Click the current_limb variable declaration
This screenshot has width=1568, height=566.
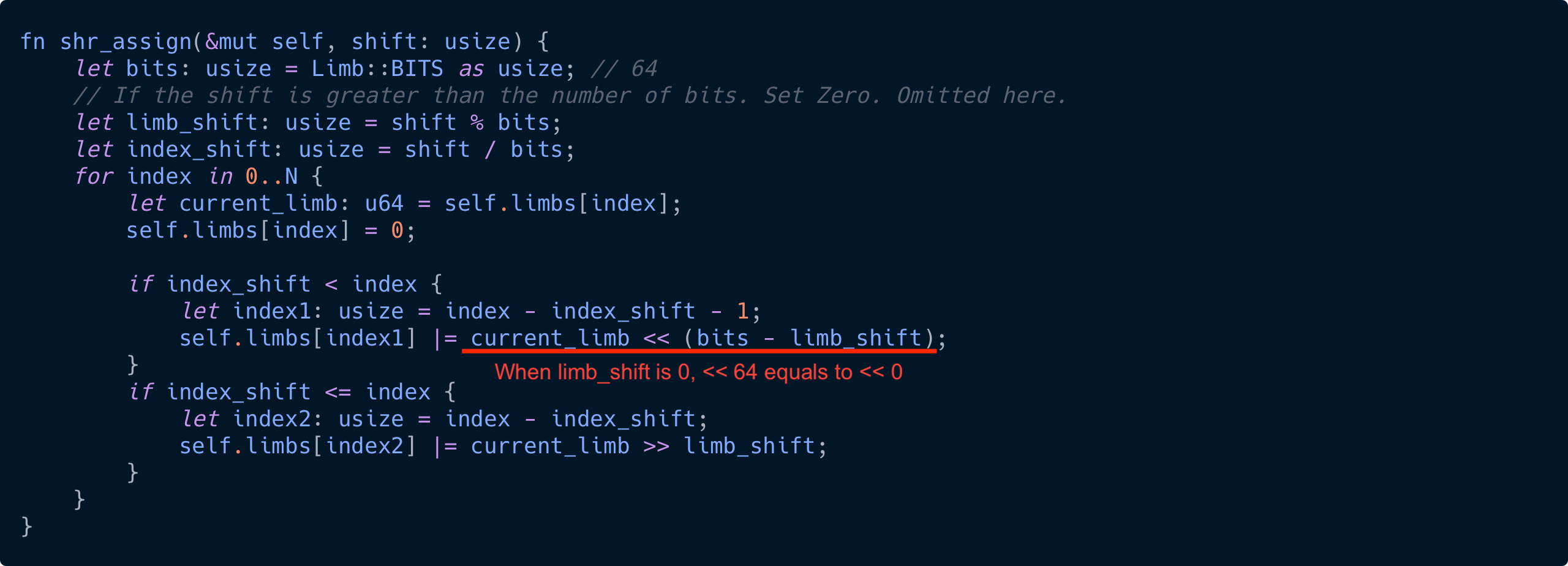tap(258, 203)
